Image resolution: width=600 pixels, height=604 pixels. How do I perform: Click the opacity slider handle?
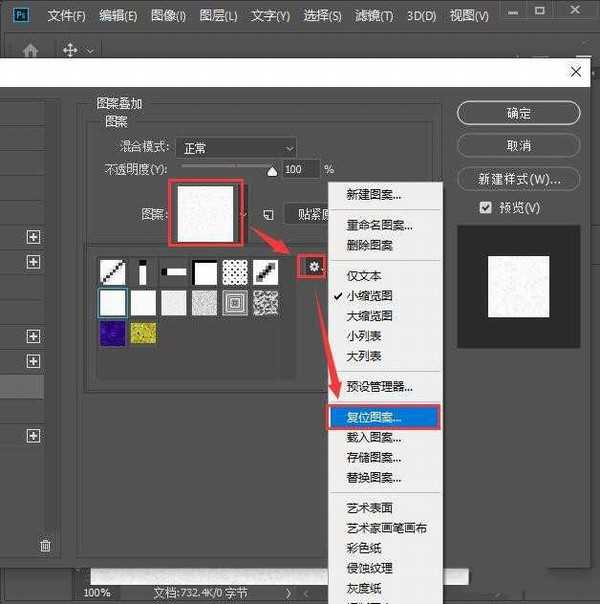pyautogui.click(x=271, y=171)
